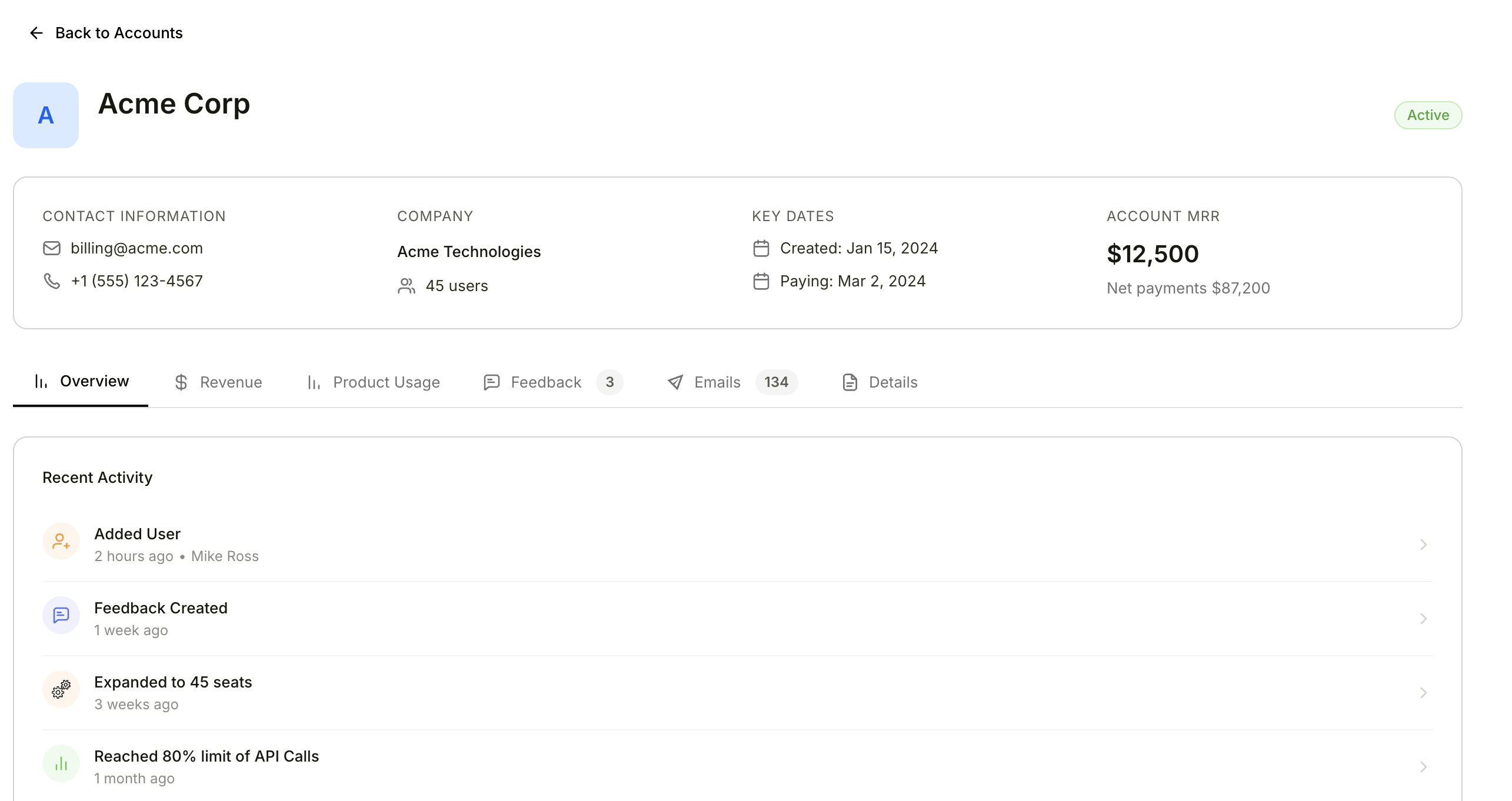
Task: Click the Feedback speech bubble tab icon
Action: [x=492, y=382]
